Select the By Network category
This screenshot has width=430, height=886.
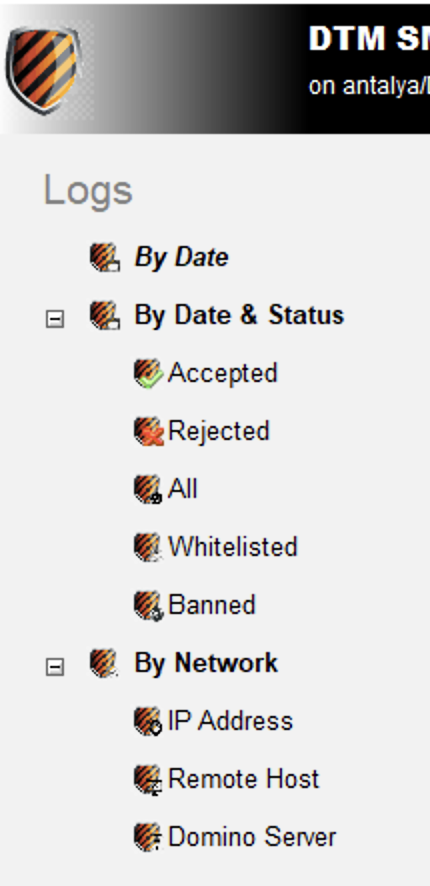point(206,663)
